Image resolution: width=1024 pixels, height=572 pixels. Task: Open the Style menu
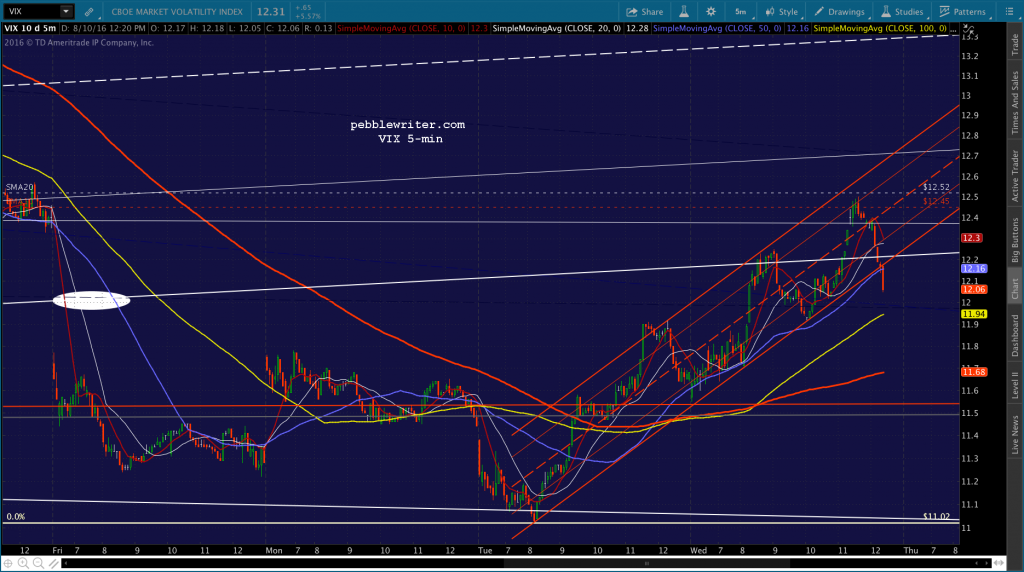coord(782,12)
